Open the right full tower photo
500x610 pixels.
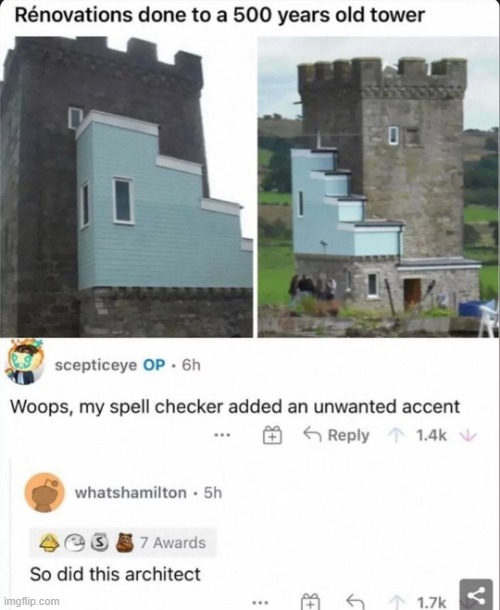pyautogui.click(x=378, y=187)
